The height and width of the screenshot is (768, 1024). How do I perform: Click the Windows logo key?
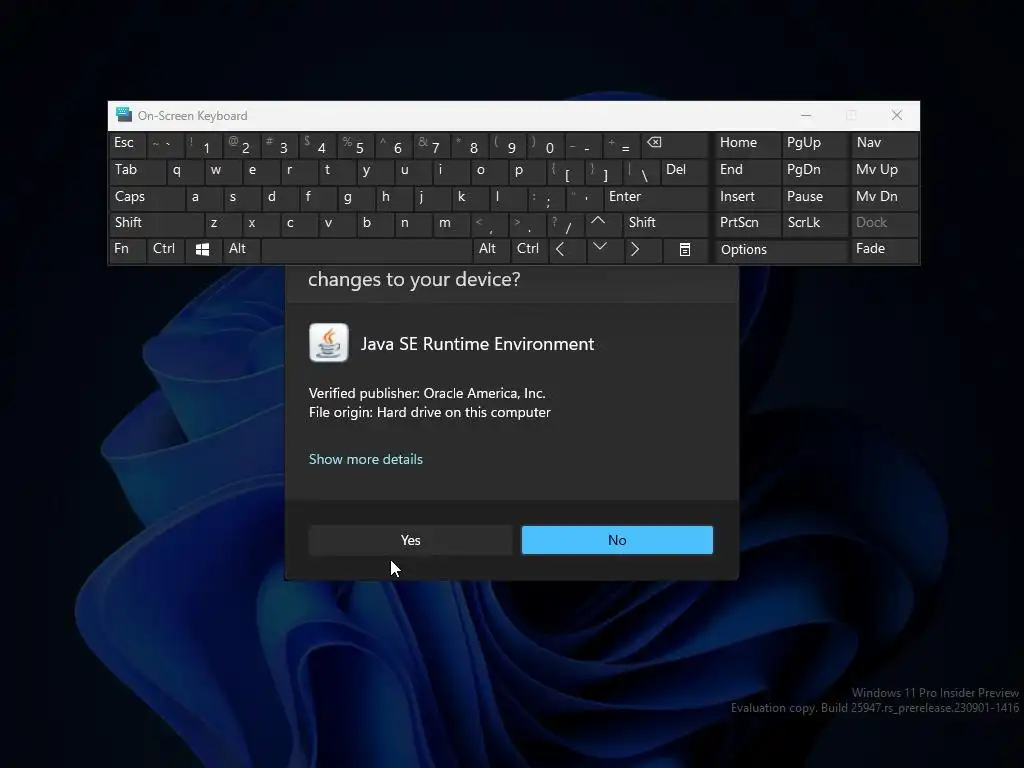click(202, 250)
